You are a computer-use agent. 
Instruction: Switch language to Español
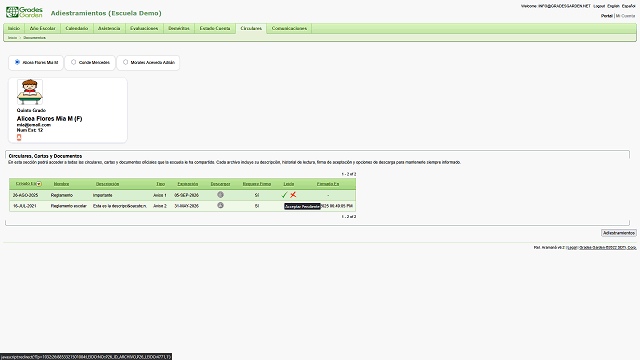pyautogui.click(x=629, y=6)
